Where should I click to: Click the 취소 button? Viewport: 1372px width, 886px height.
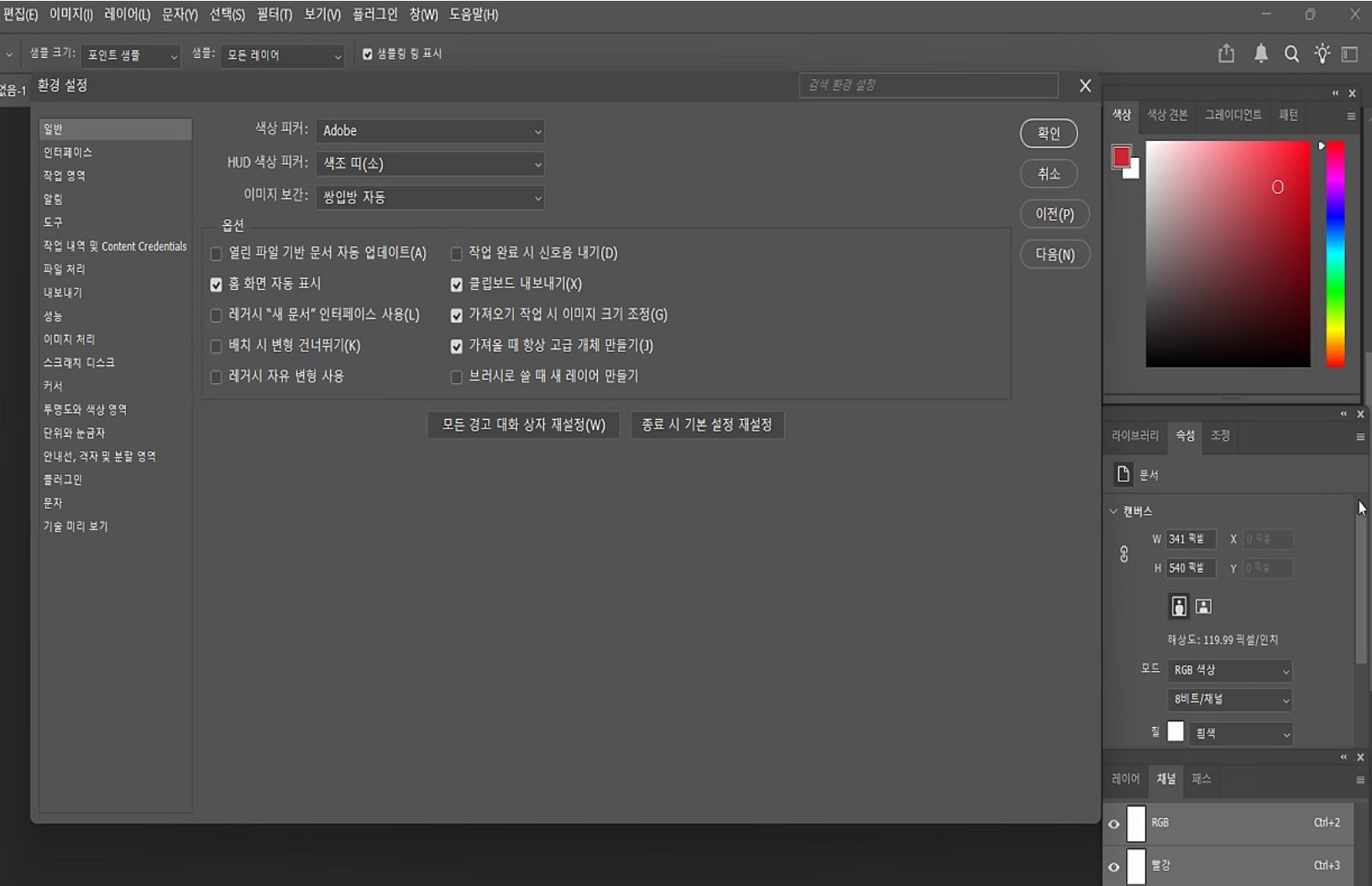pyautogui.click(x=1049, y=174)
